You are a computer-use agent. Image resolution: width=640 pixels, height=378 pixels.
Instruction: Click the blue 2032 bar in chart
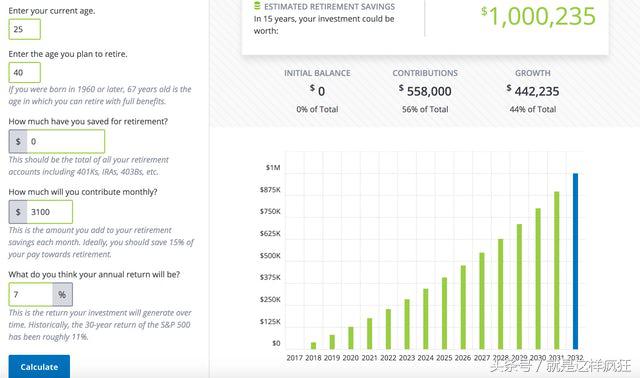pyautogui.click(x=576, y=261)
